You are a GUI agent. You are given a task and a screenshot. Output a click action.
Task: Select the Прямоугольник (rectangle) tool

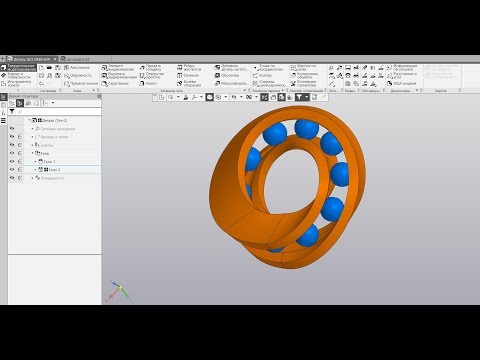click(x=81, y=84)
